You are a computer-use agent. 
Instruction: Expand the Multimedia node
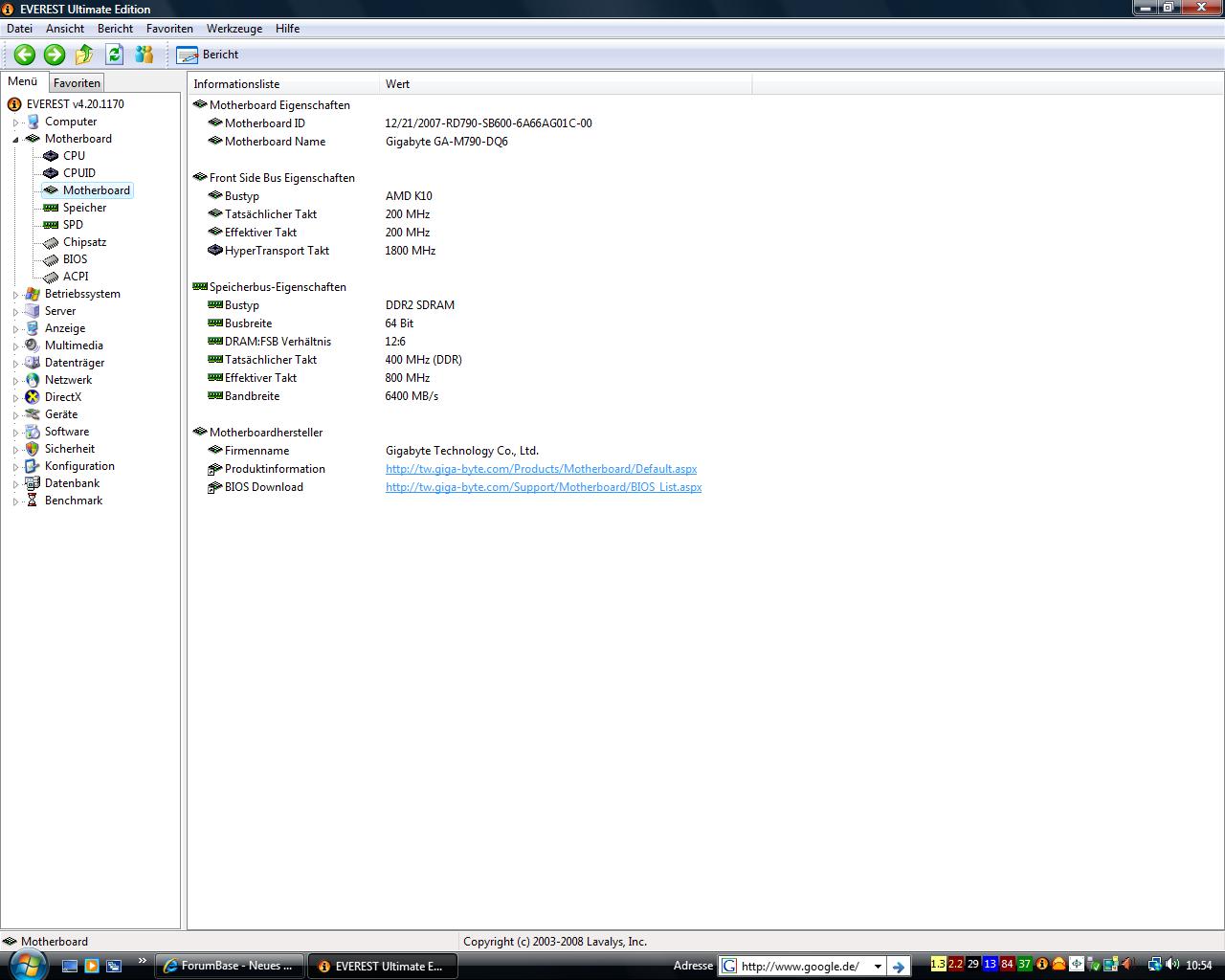click(x=15, y=346)
